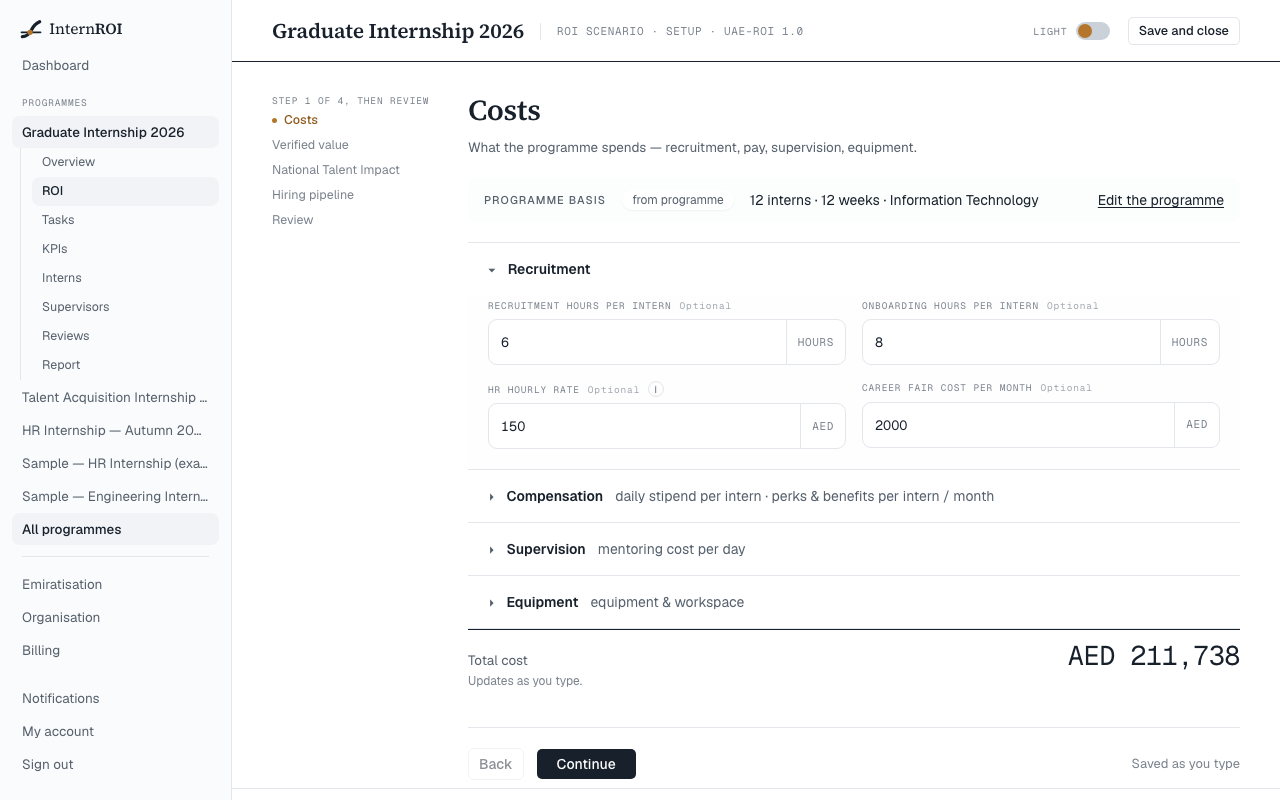1280x800 pixels.
Task: Open My account settings
Action: tap(115, 731)
